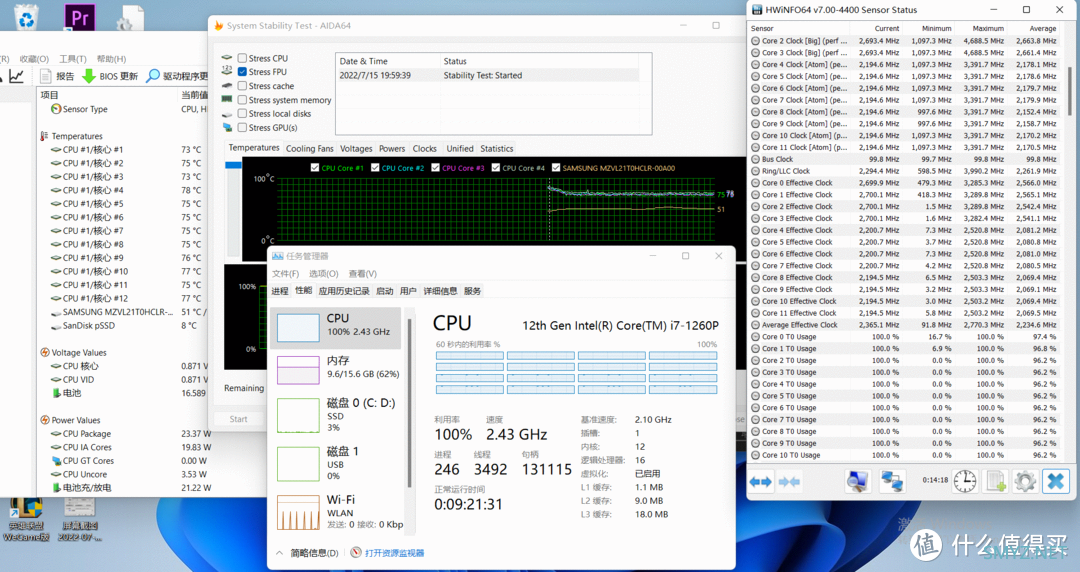
Task: Open the 查看(V) menu in Task Manager
Action: tap(362, 274)
